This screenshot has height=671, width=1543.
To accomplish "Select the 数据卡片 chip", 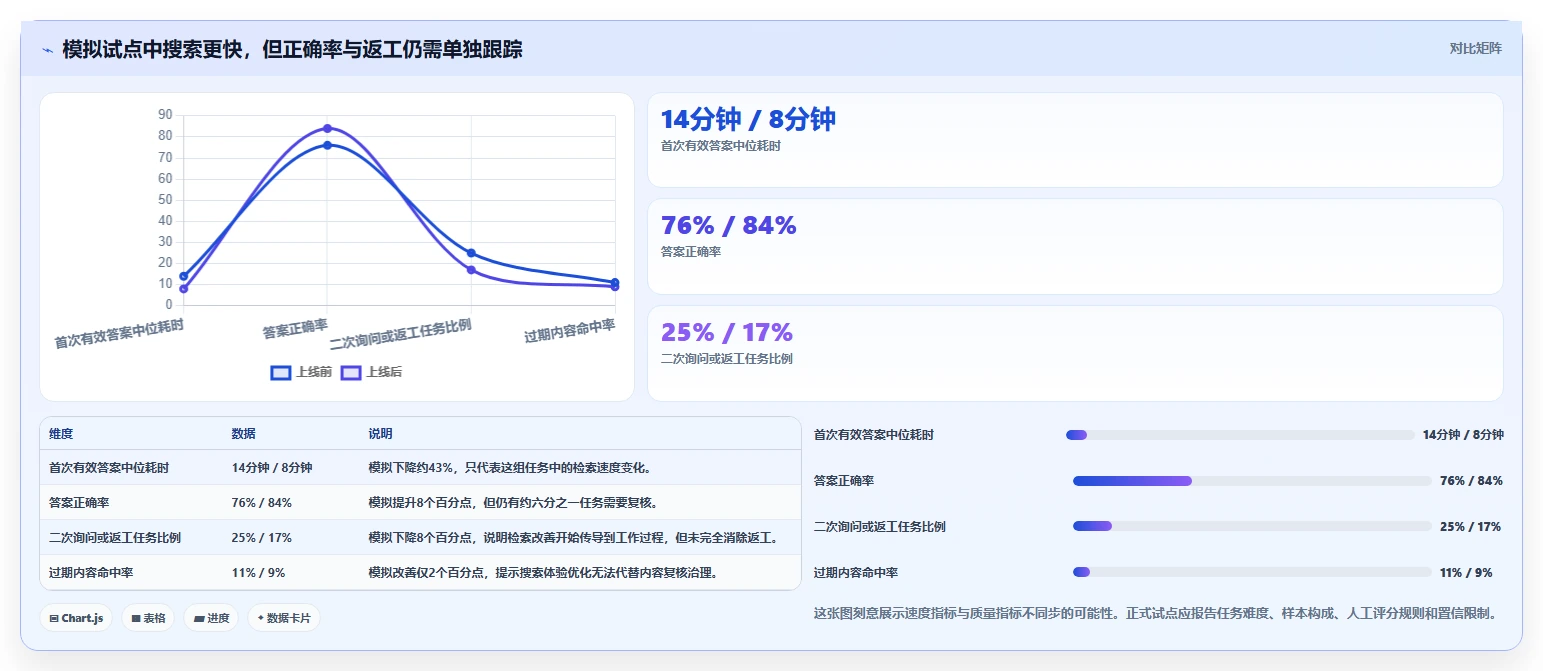I will 284,618.
